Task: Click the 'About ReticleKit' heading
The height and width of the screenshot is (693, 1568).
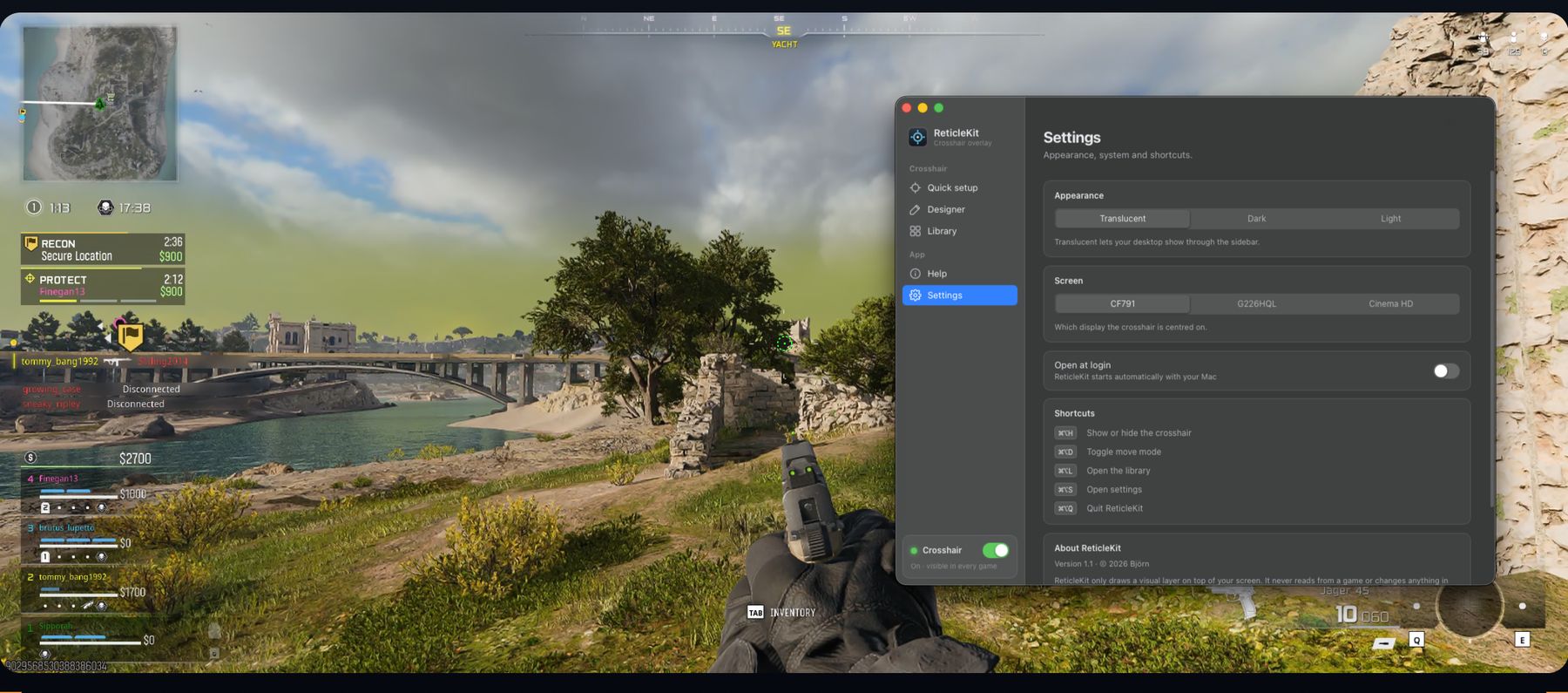Action: pyautogui.click(x=1087, y=548)
